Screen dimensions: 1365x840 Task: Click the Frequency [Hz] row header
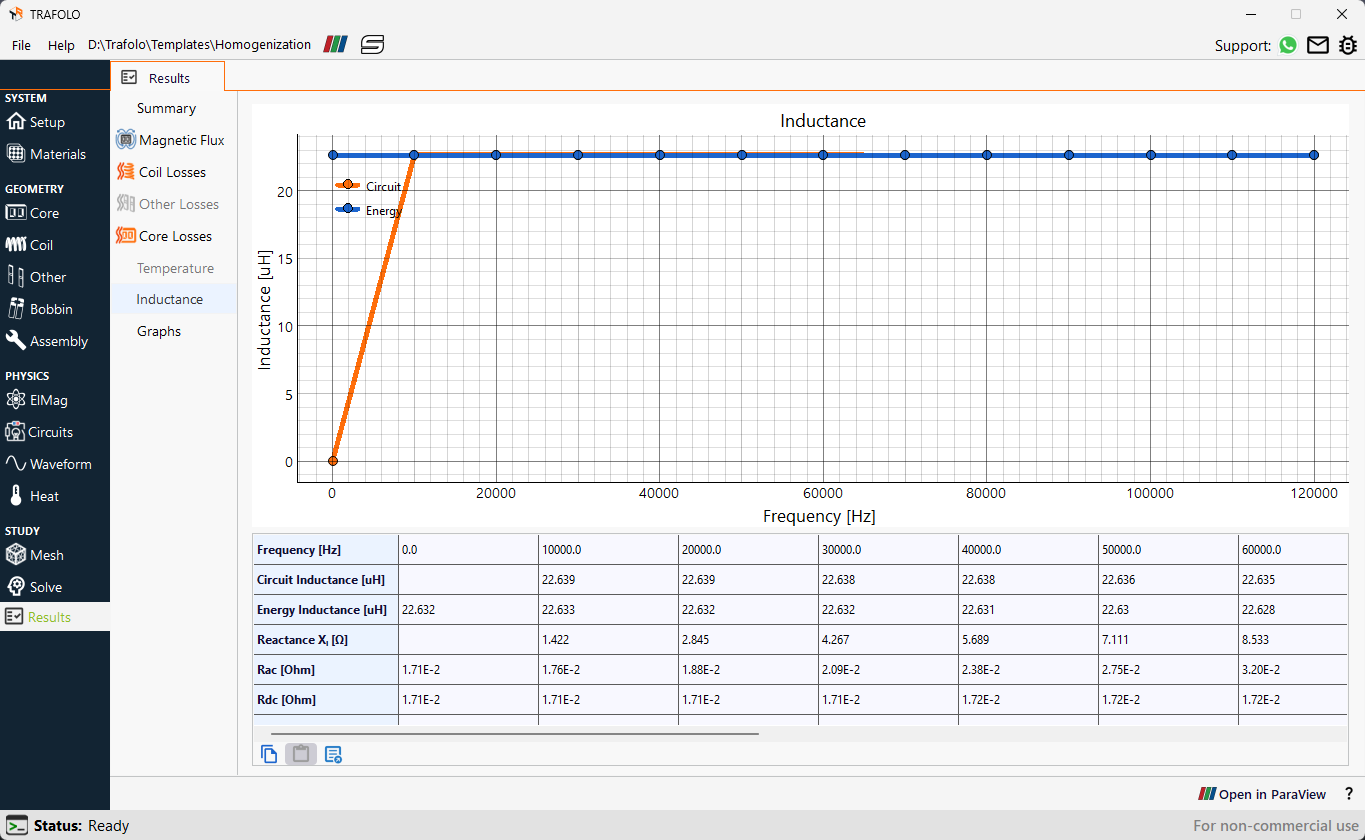point(325,550)
